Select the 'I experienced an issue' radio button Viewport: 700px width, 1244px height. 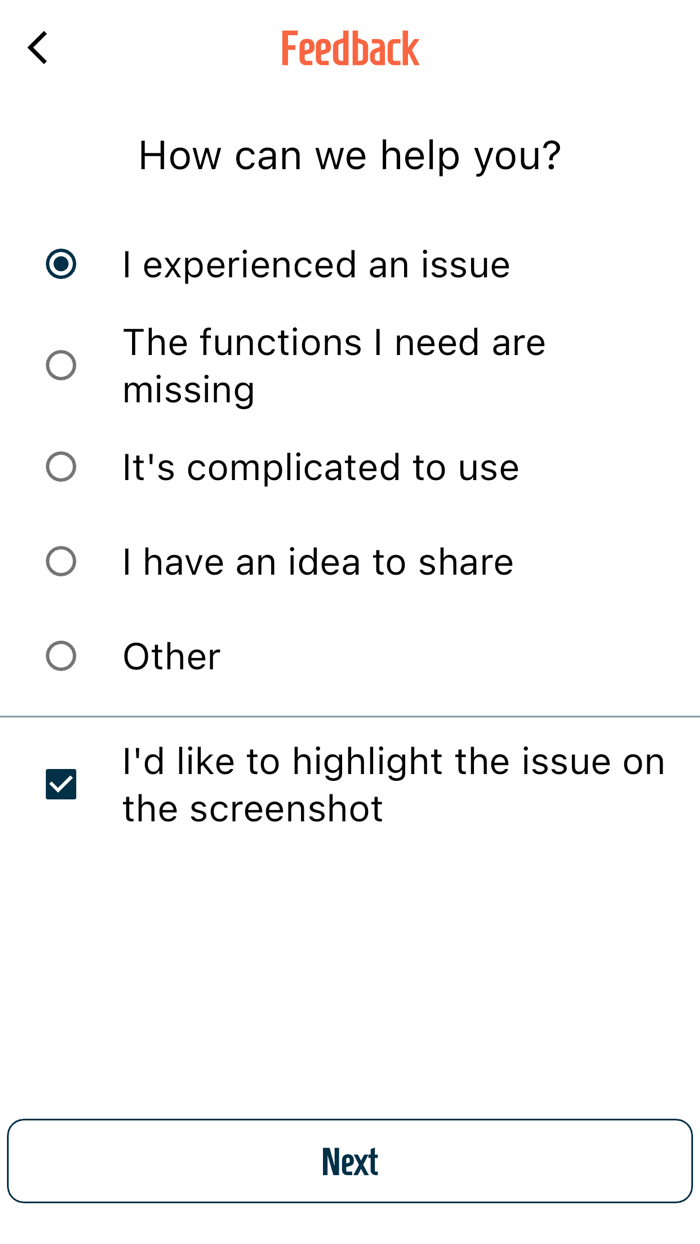click(61, 265)
